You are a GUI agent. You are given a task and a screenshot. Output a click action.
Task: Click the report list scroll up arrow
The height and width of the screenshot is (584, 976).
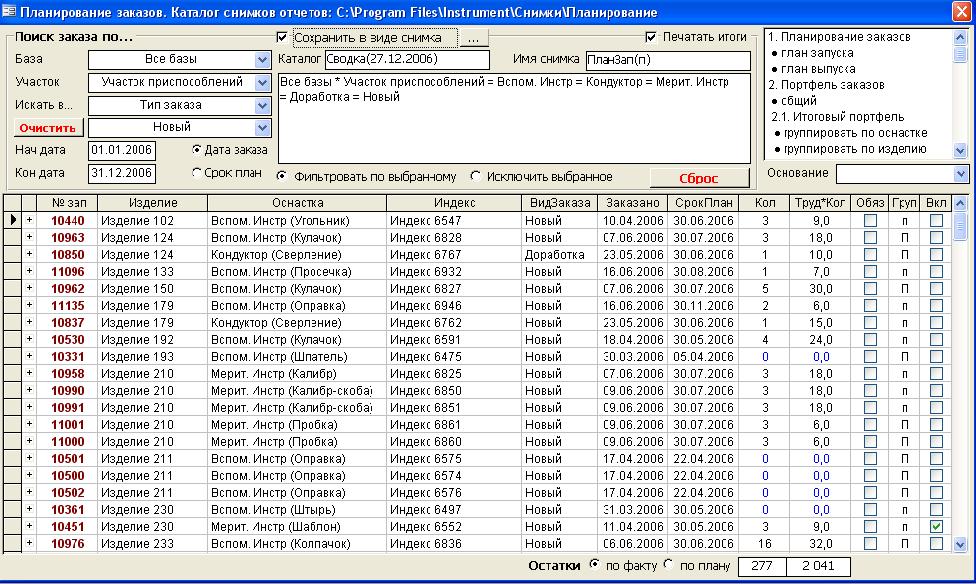pyautogui.click(x=960, y=37)
